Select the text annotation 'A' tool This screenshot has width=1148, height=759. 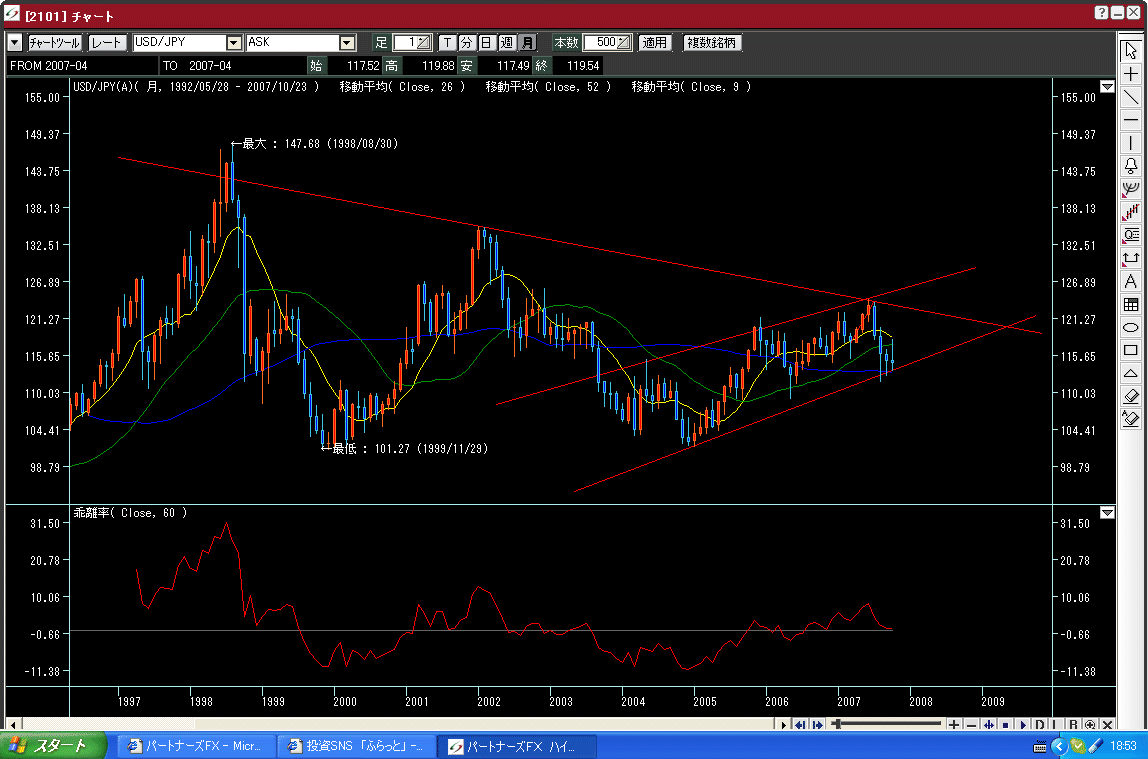[x=1131, y=281]
